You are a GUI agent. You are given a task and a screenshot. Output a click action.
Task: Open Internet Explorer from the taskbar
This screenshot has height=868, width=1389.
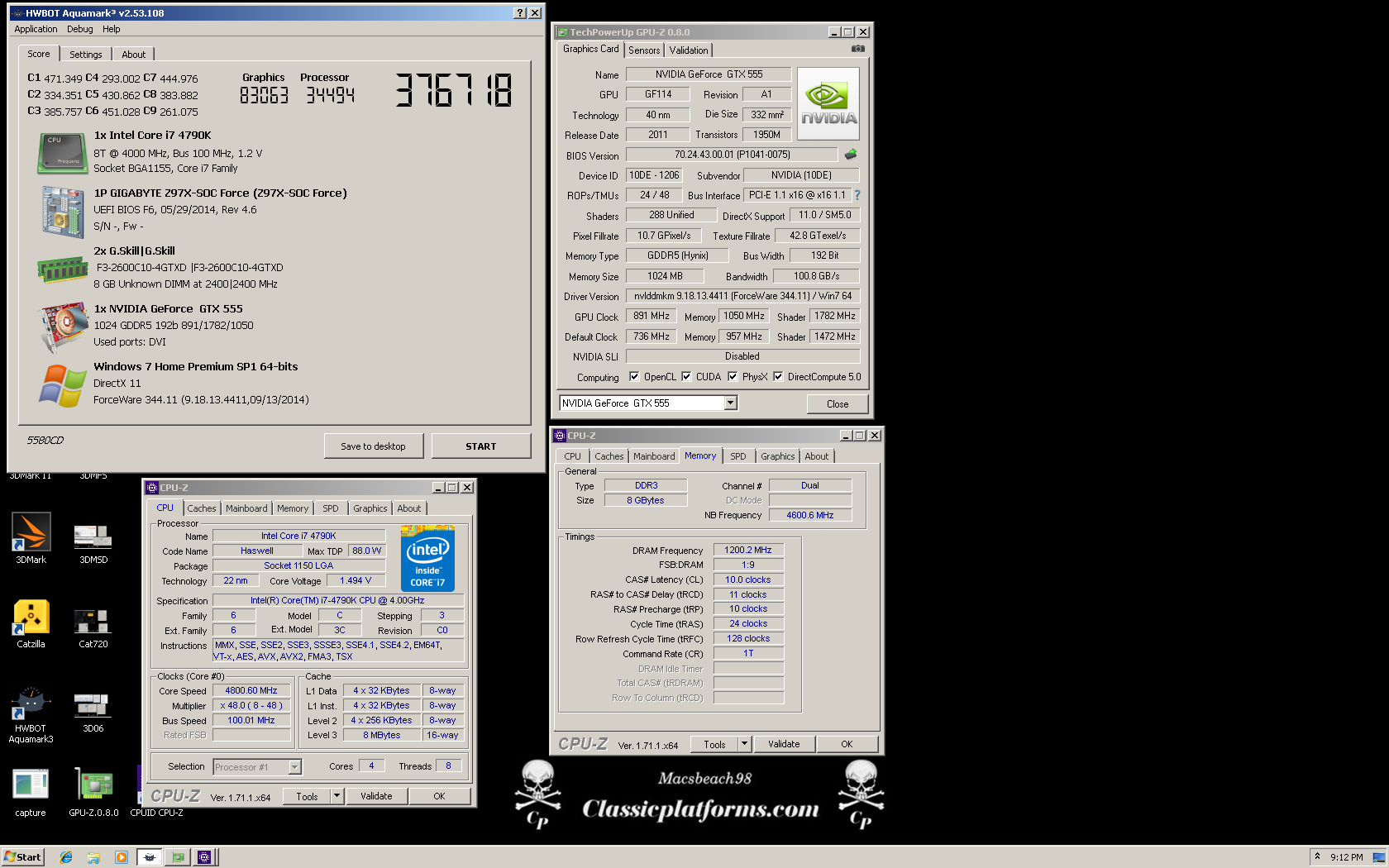tap(66, 857)
